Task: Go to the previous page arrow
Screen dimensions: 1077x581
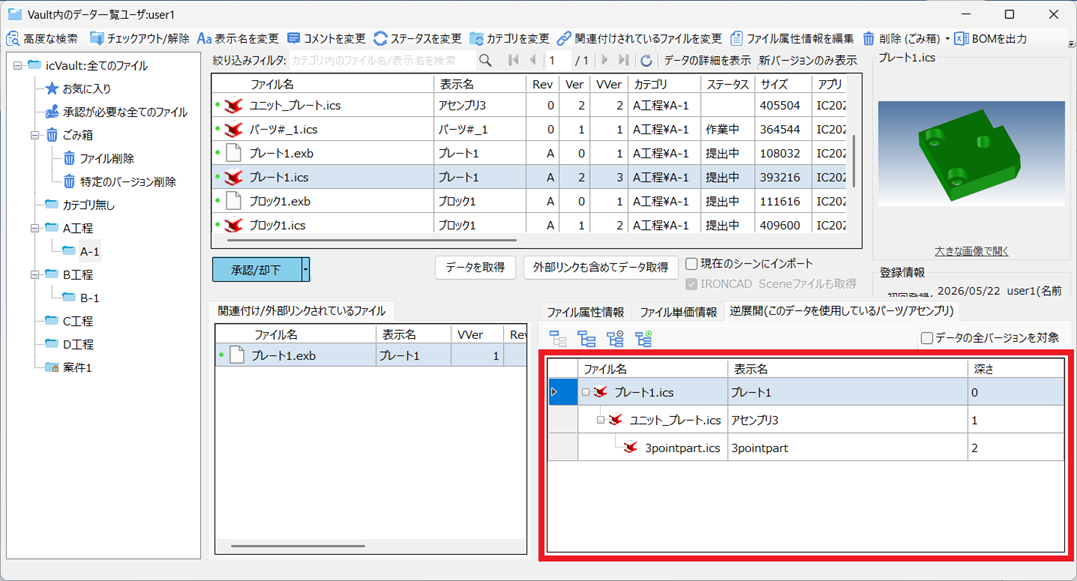Action: (x=532, y=60)
